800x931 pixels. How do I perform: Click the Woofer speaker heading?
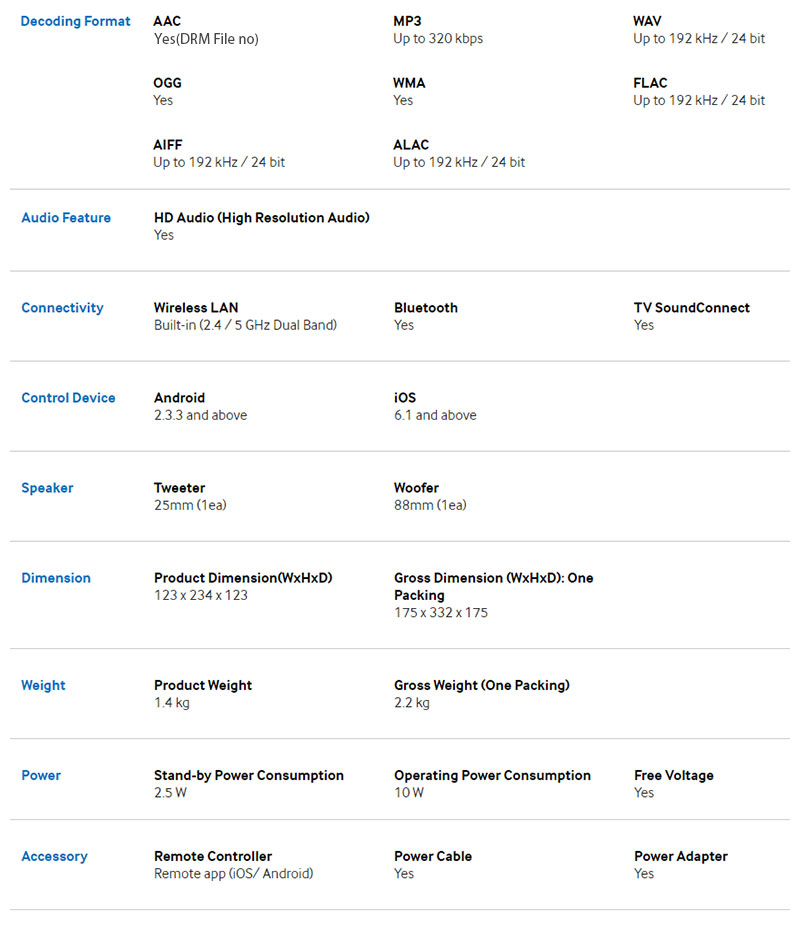pyautogui.click(x=416, y=488)
